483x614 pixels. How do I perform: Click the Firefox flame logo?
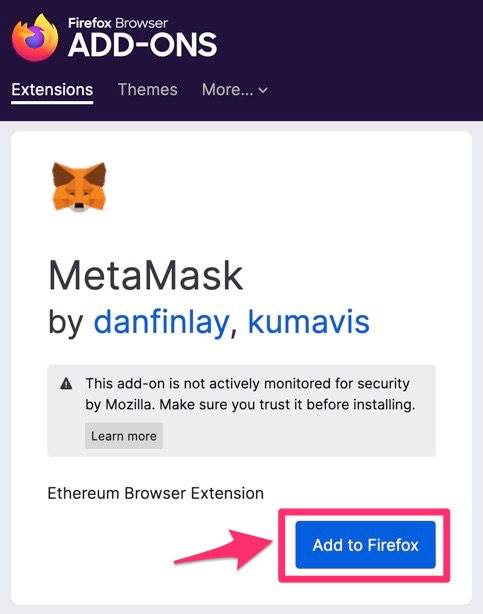click(35, 38)
